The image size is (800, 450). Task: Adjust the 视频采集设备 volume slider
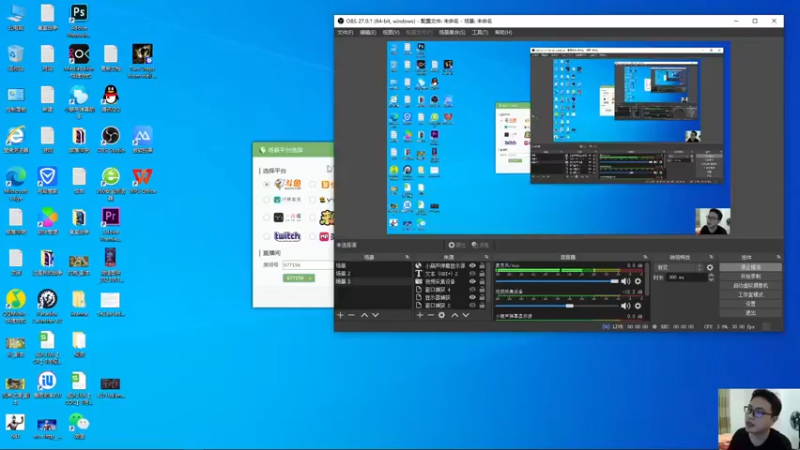click(557, 306)
